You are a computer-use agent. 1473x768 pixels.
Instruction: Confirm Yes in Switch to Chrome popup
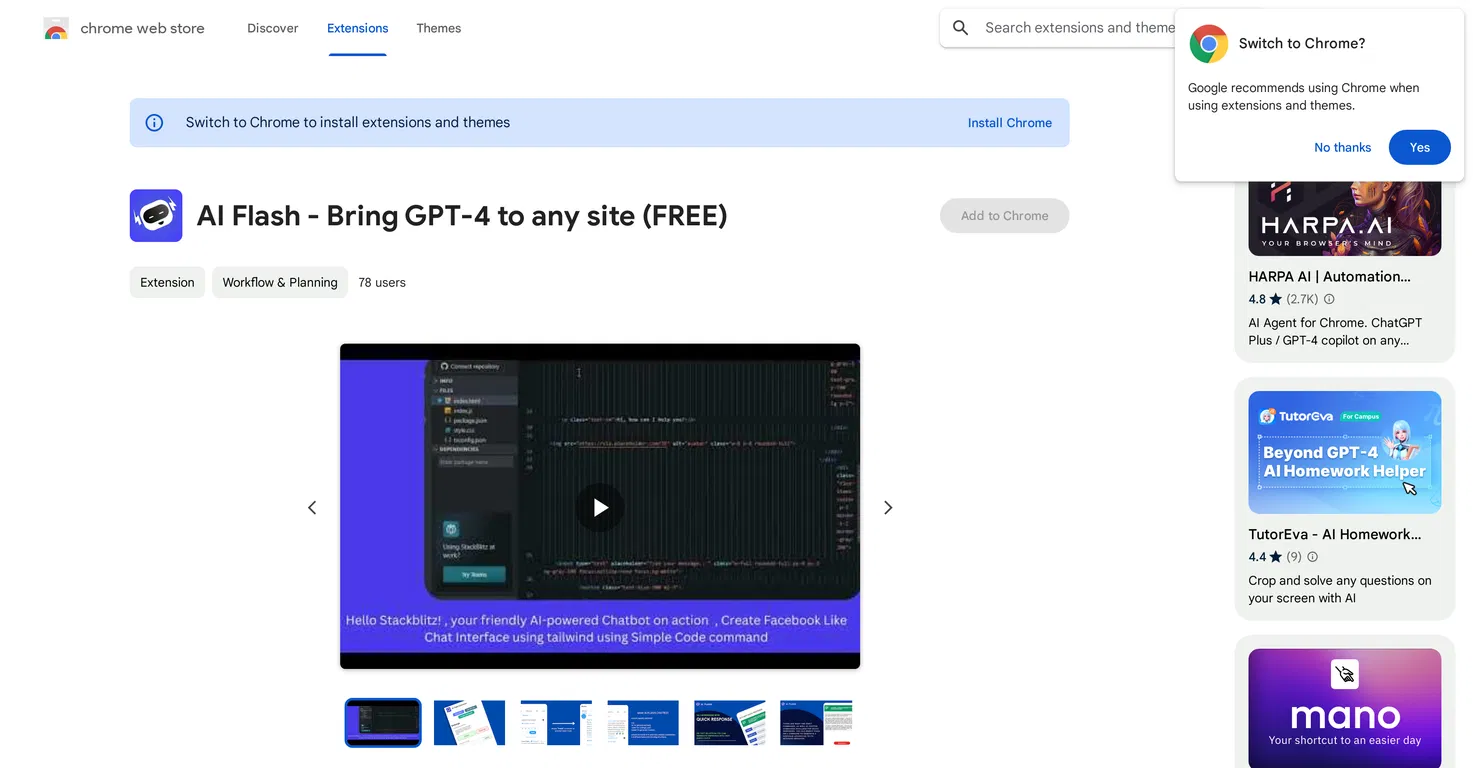click(x=1420, y=147)
